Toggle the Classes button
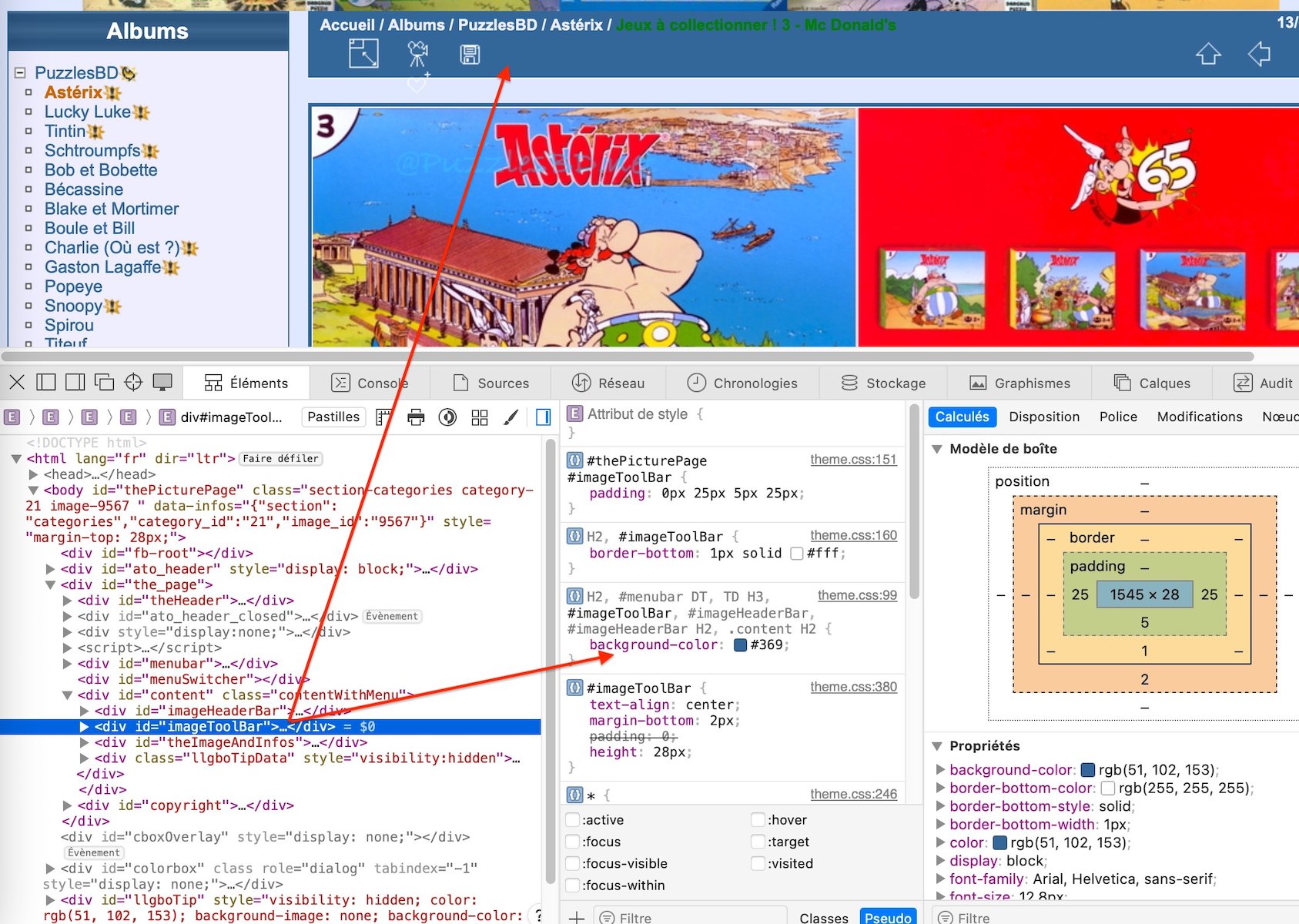The image size is (1299, 924). tap(824, 917)
